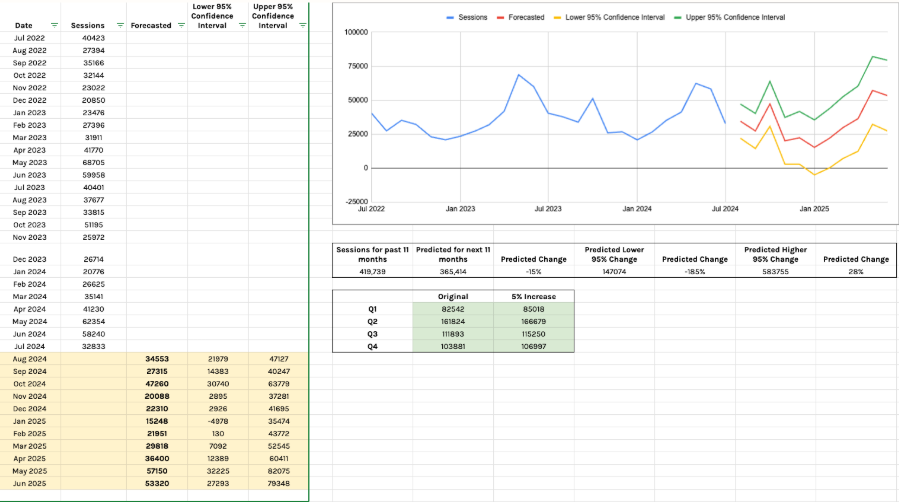
Task: Select the upper interval value 82075
Action: 279,471
